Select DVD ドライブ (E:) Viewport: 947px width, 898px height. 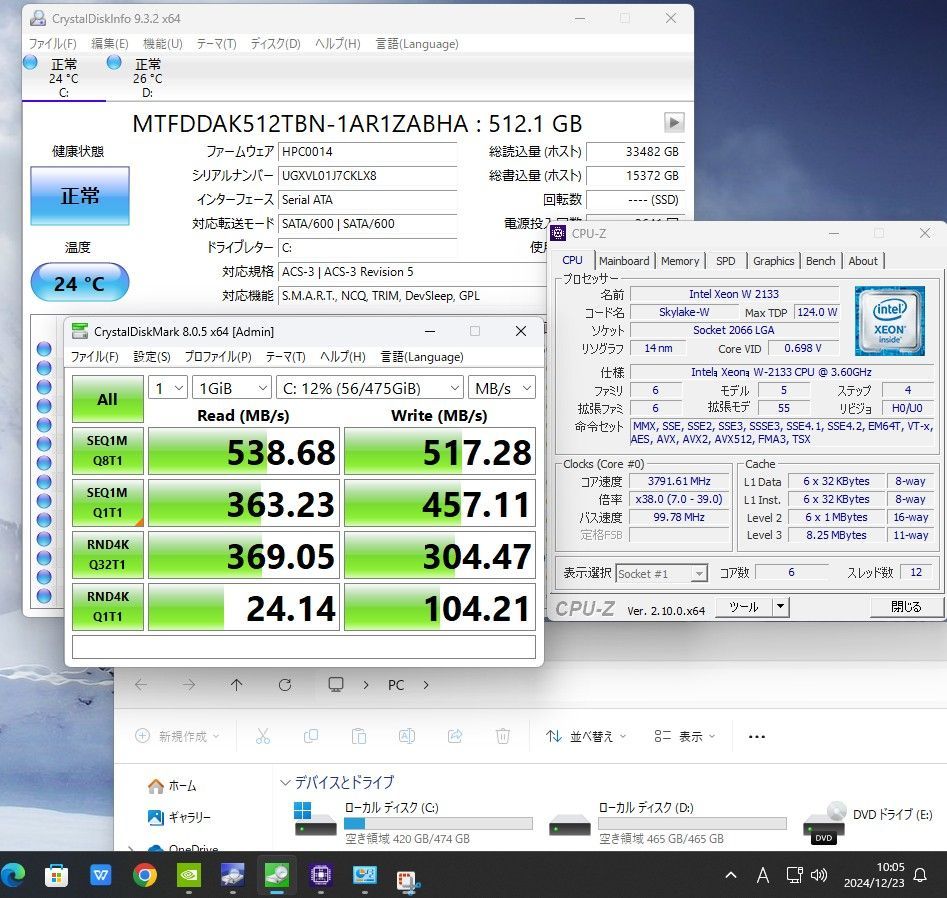(x=870, y=821)
